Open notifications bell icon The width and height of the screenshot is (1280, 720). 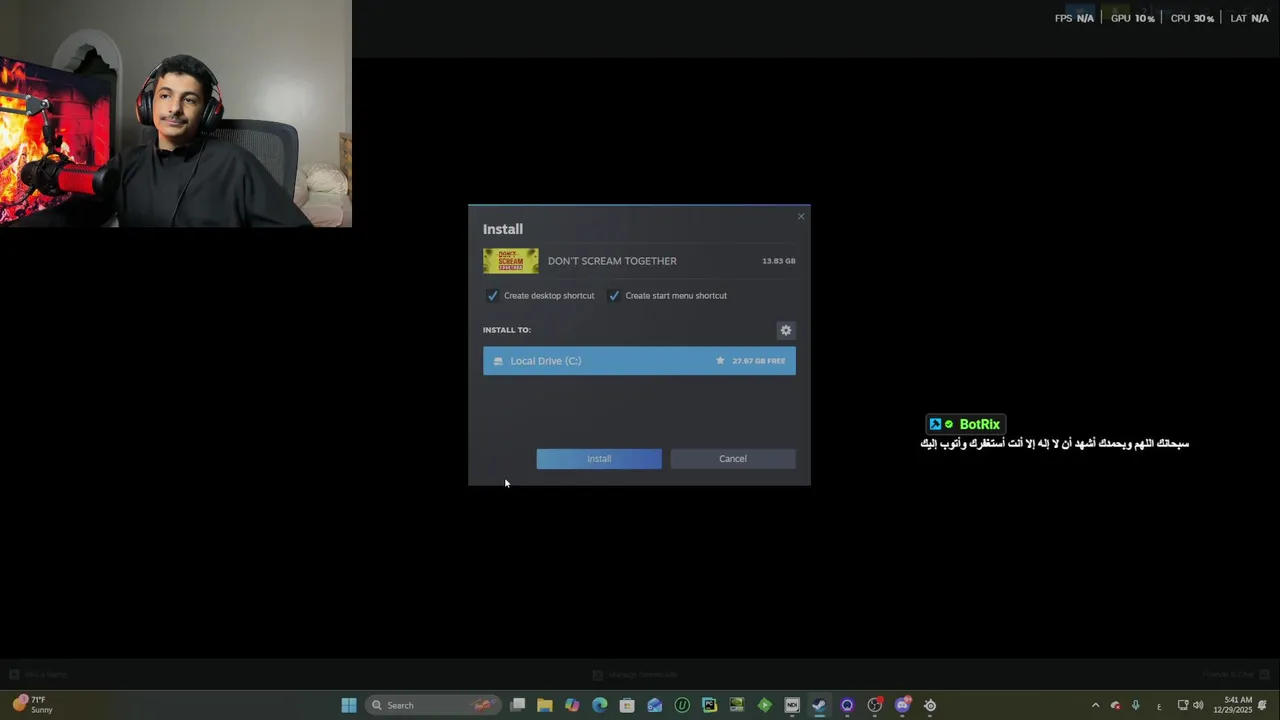point(1263,705)
